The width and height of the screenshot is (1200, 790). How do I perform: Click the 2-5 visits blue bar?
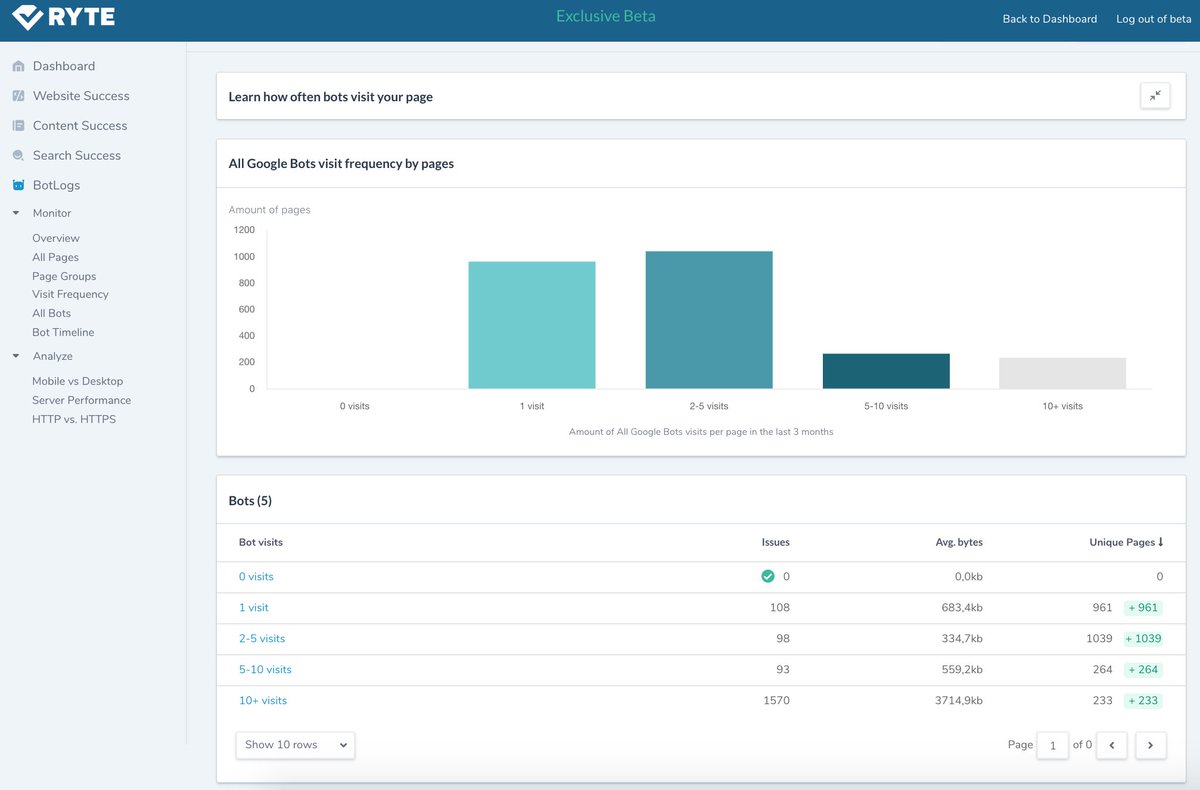(x=709, y=320)
